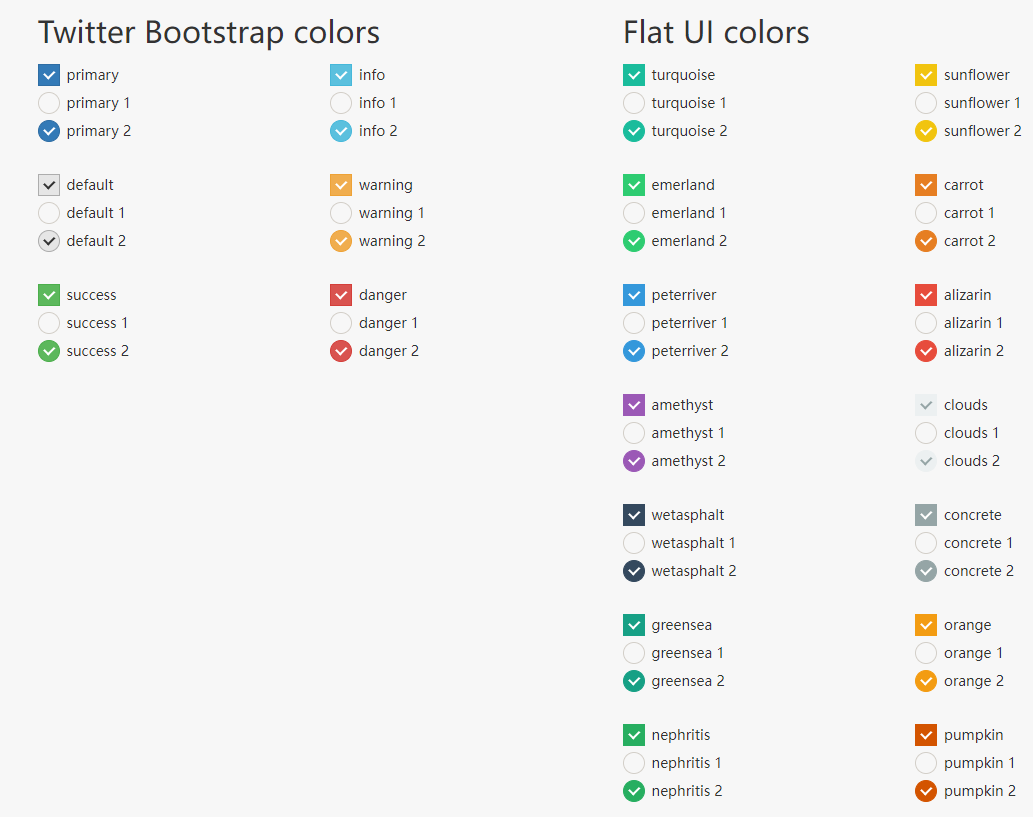Pick greensea 1 radio button
Image resolution: width=1033 pixels, height=817 pixels.
click(x=634, y=653)
